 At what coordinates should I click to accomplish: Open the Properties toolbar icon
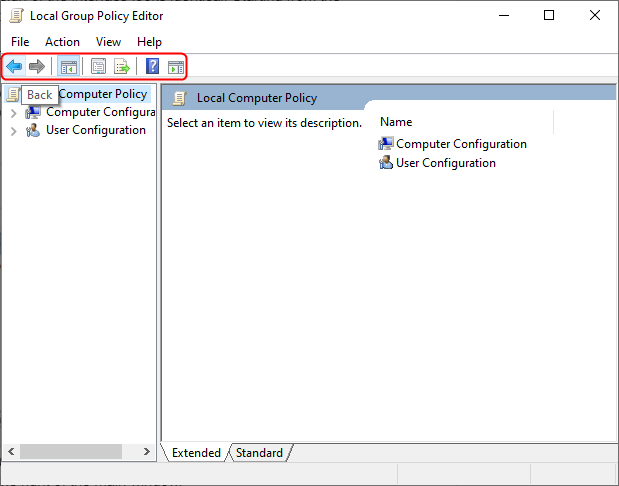tap(98, 66)
